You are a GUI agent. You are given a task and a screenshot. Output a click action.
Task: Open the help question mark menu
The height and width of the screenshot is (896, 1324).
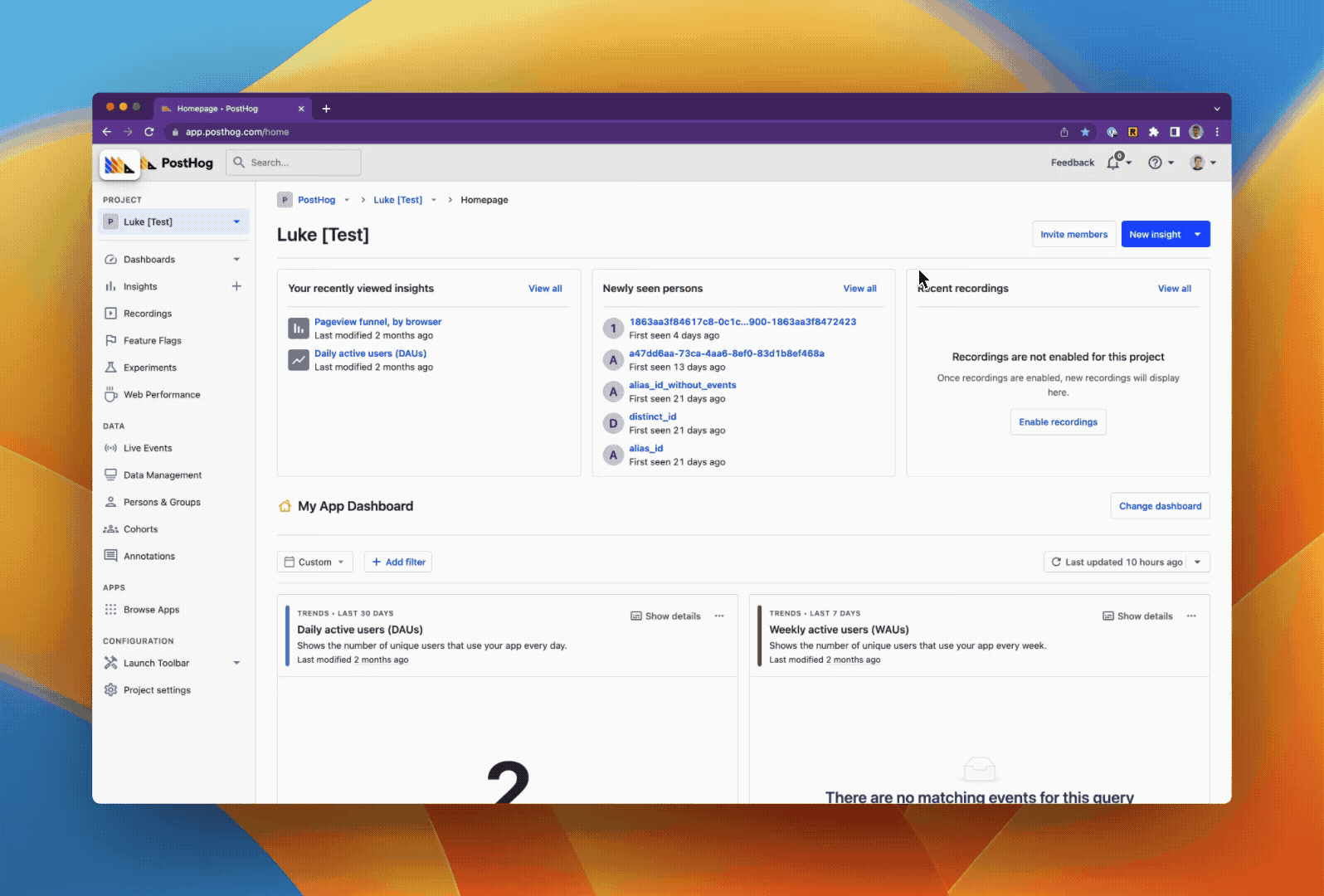1155,163
